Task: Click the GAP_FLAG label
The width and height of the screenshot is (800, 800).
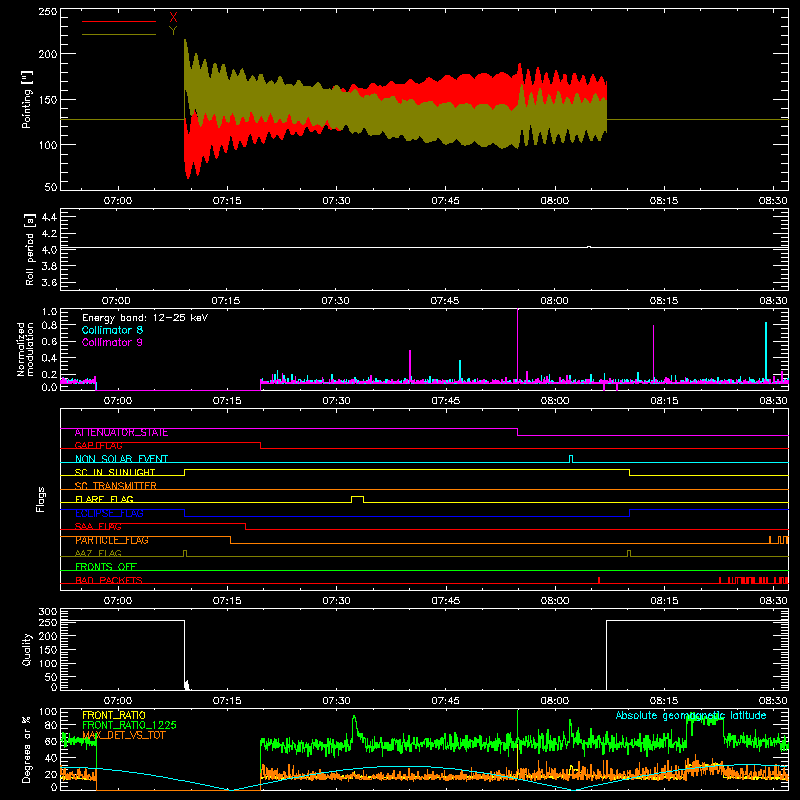Action: coord(98,445)
